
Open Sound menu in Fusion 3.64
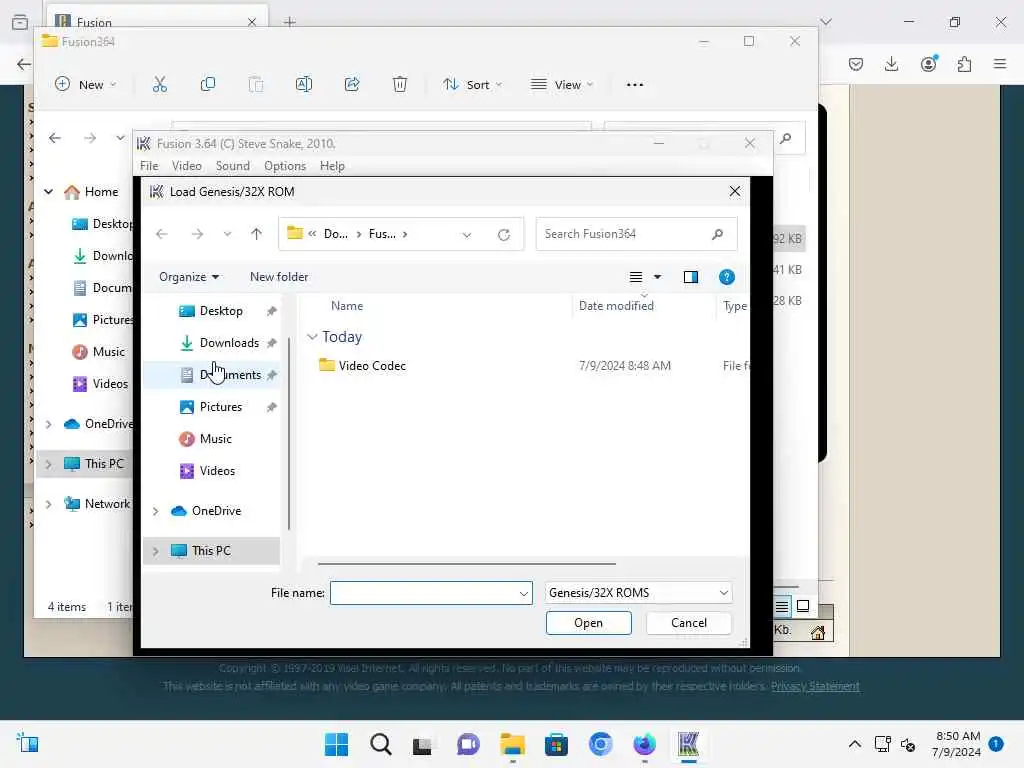tap(232, 166)
